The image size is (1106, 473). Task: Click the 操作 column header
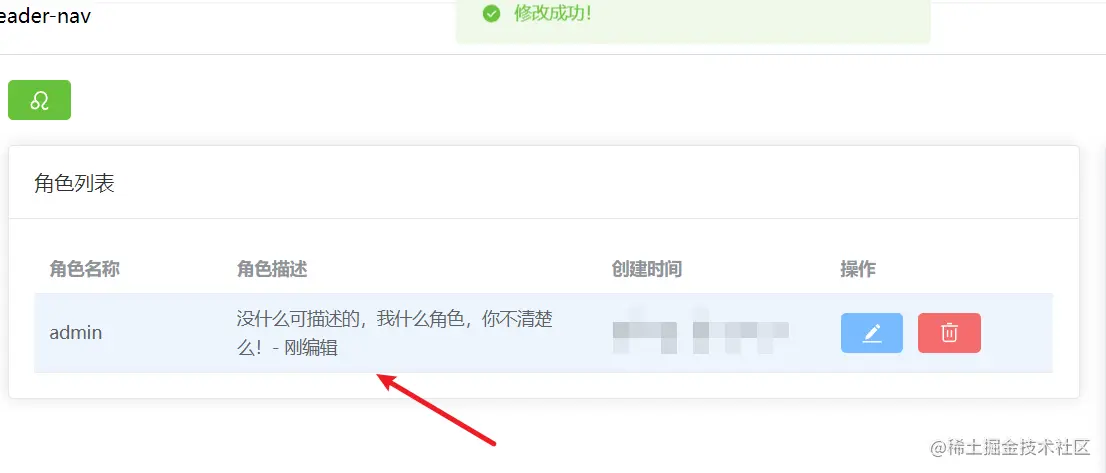pyautogui.click(x=858, y=269)
